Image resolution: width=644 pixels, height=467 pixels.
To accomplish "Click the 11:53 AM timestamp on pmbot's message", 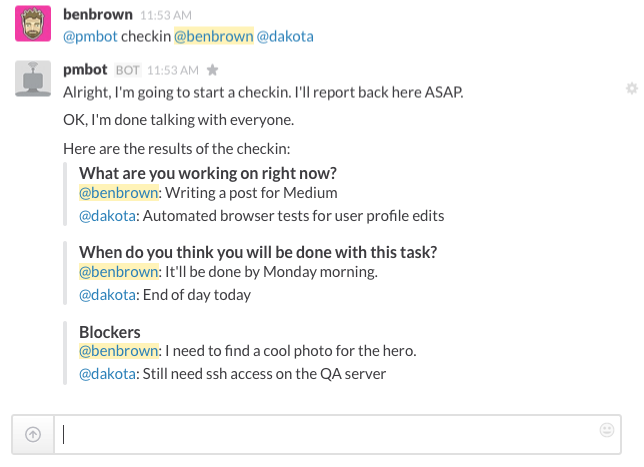I will click(x=172, y=71).
